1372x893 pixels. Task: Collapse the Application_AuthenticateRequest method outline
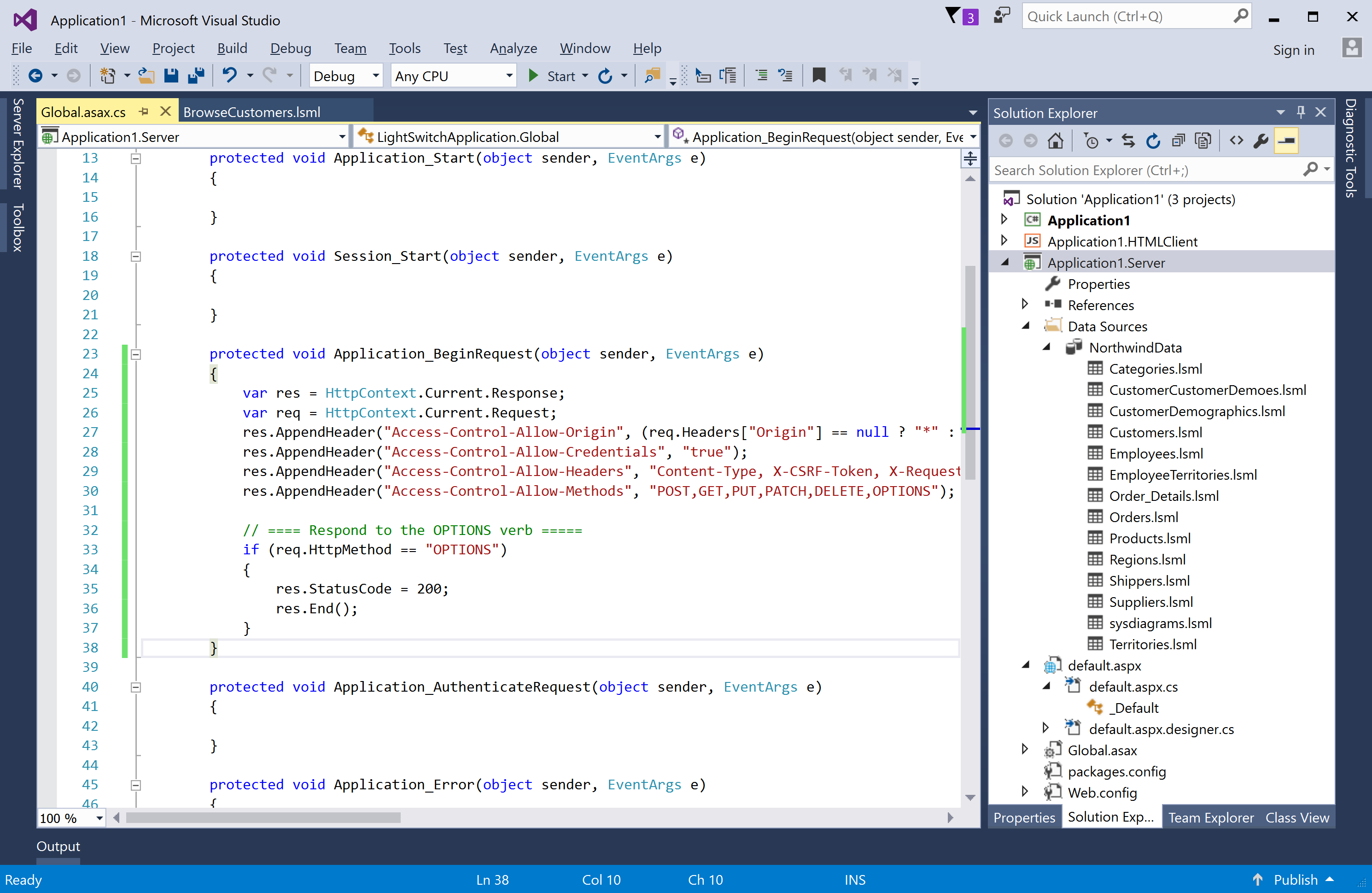136,687
